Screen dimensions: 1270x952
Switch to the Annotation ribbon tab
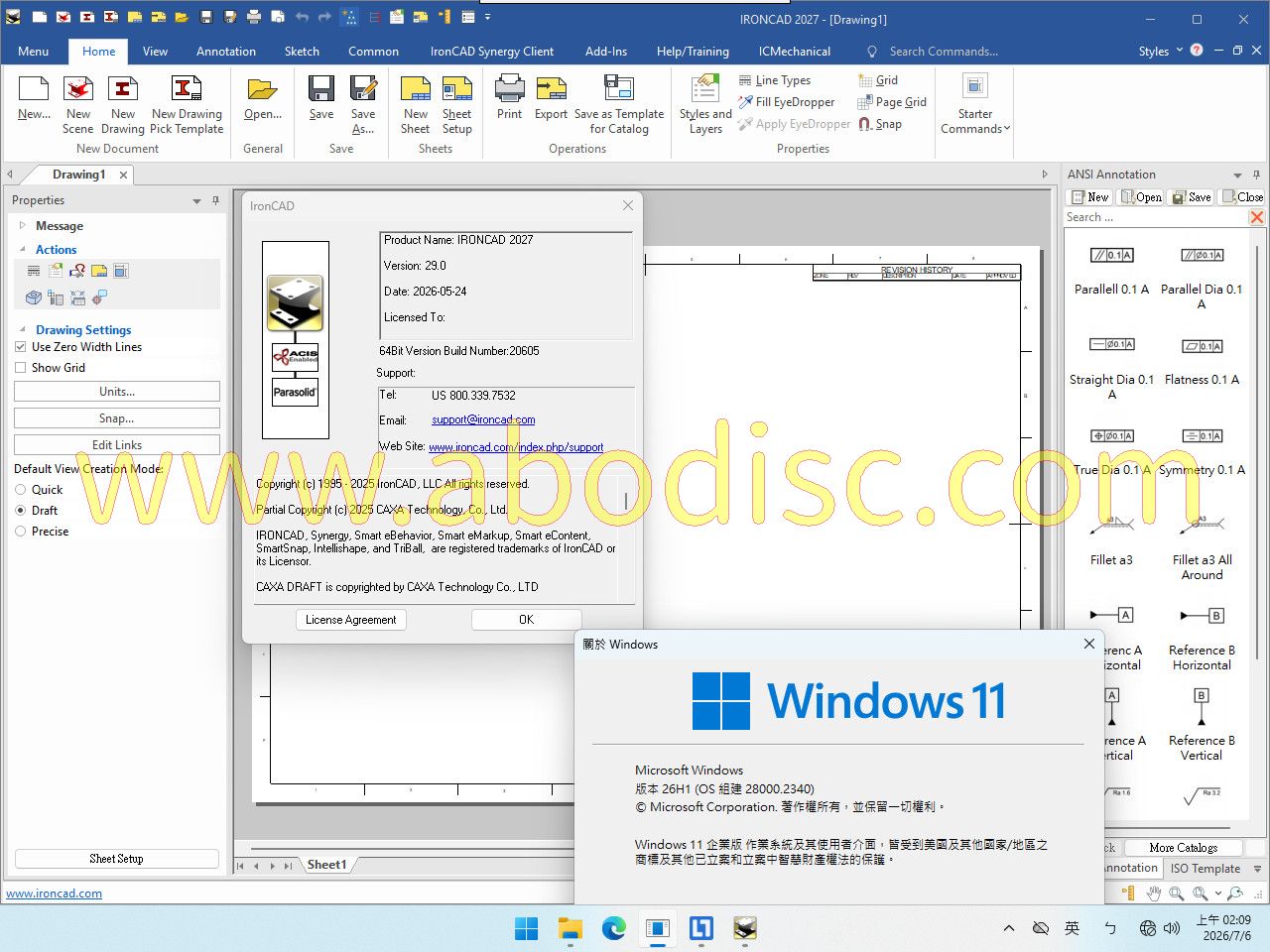pos(226,52)
